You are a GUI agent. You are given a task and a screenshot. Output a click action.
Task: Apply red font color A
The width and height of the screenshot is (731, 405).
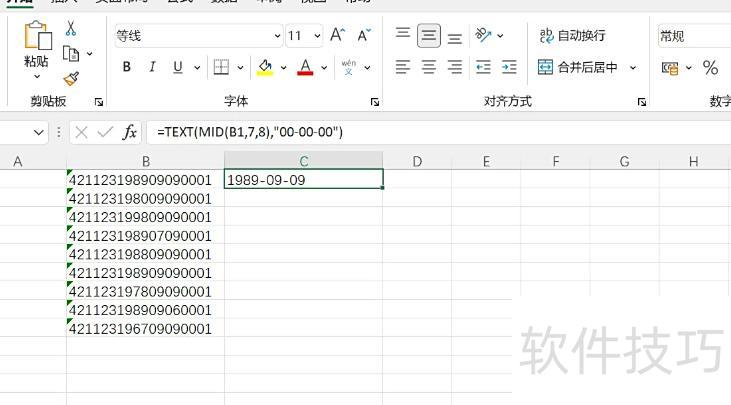click(x=305, y=67)
